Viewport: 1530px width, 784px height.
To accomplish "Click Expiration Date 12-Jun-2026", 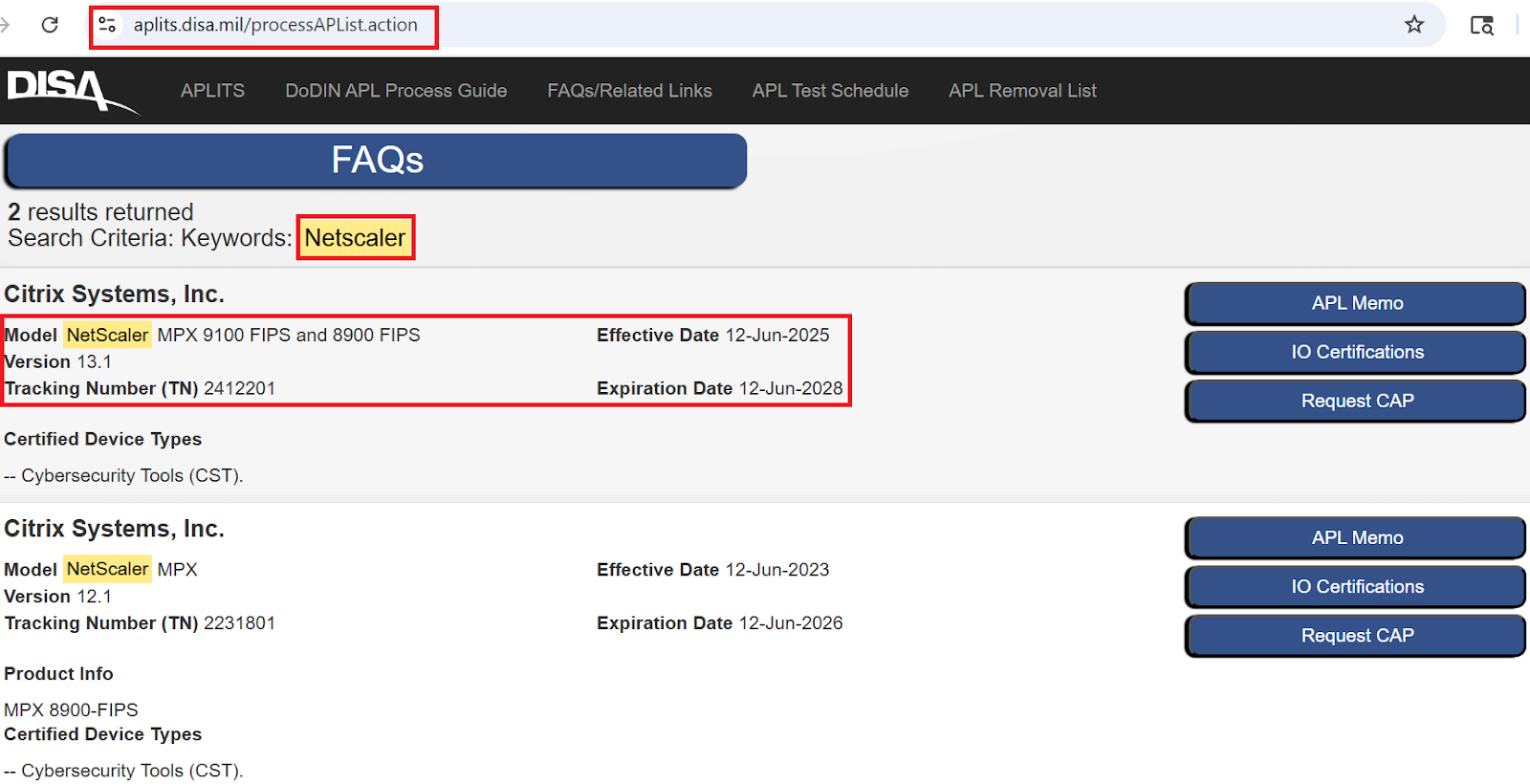I will 720,623.
